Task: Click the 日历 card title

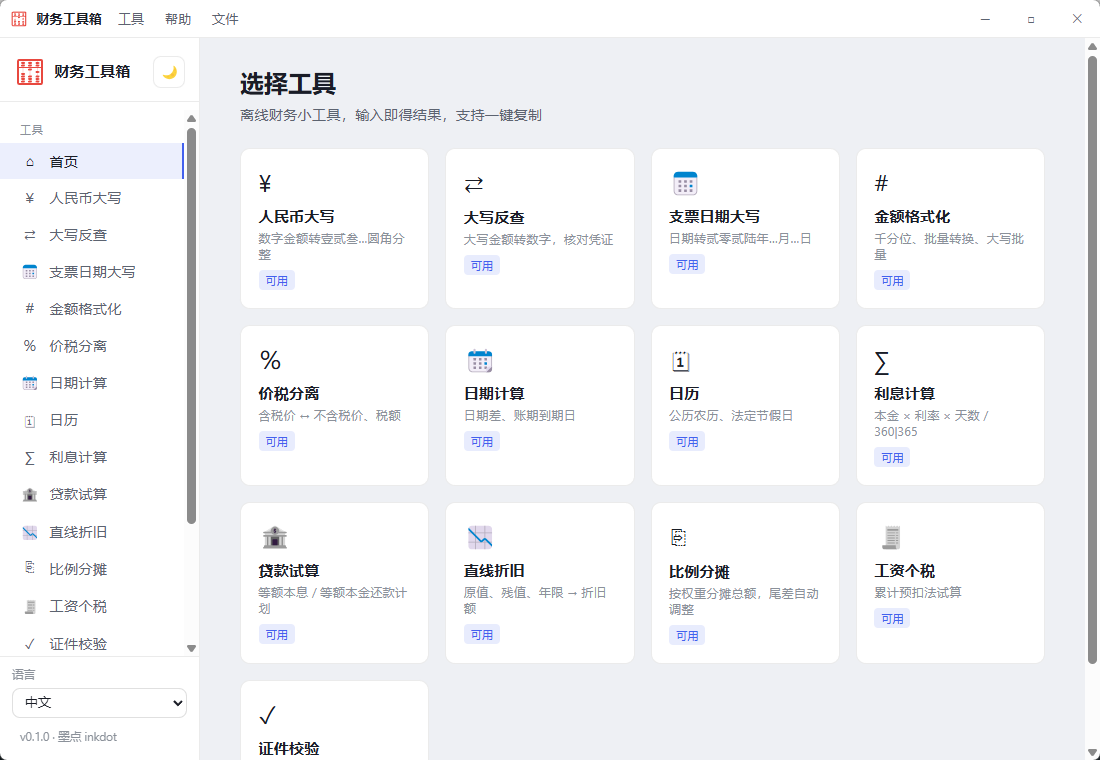Action: point(684,394)
